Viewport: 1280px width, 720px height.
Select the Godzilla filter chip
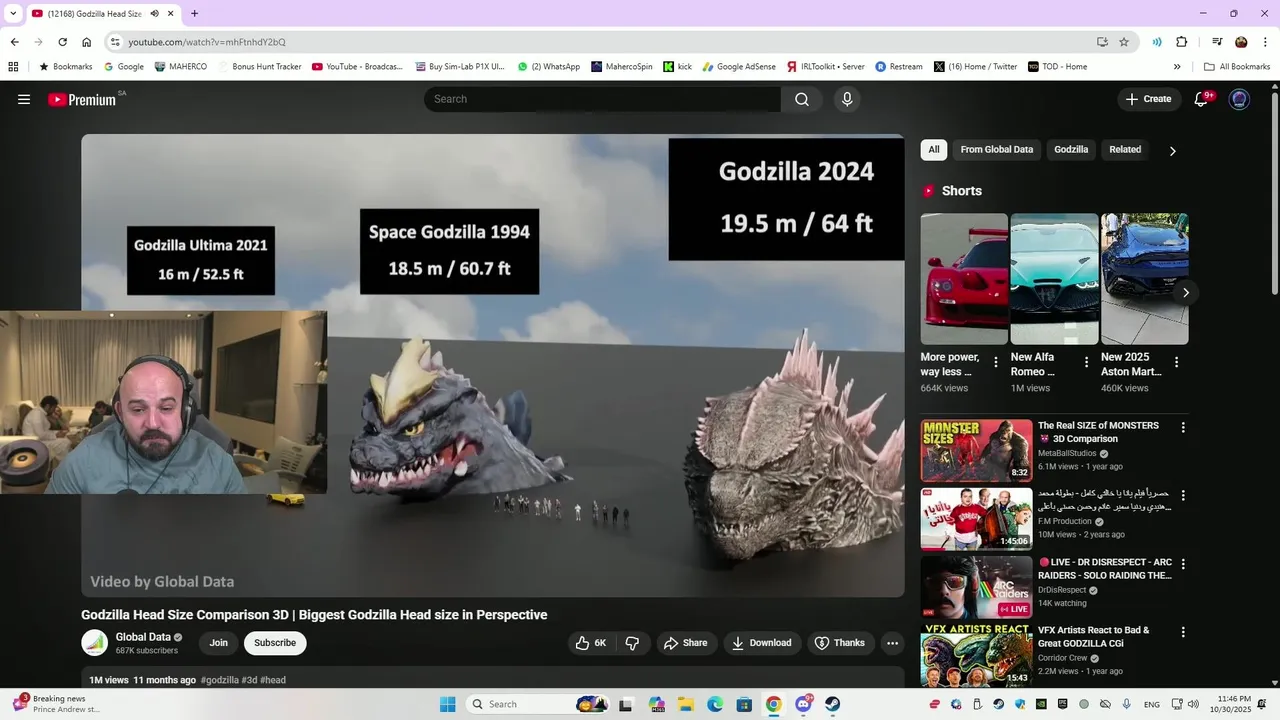(x=1071, y=150)
